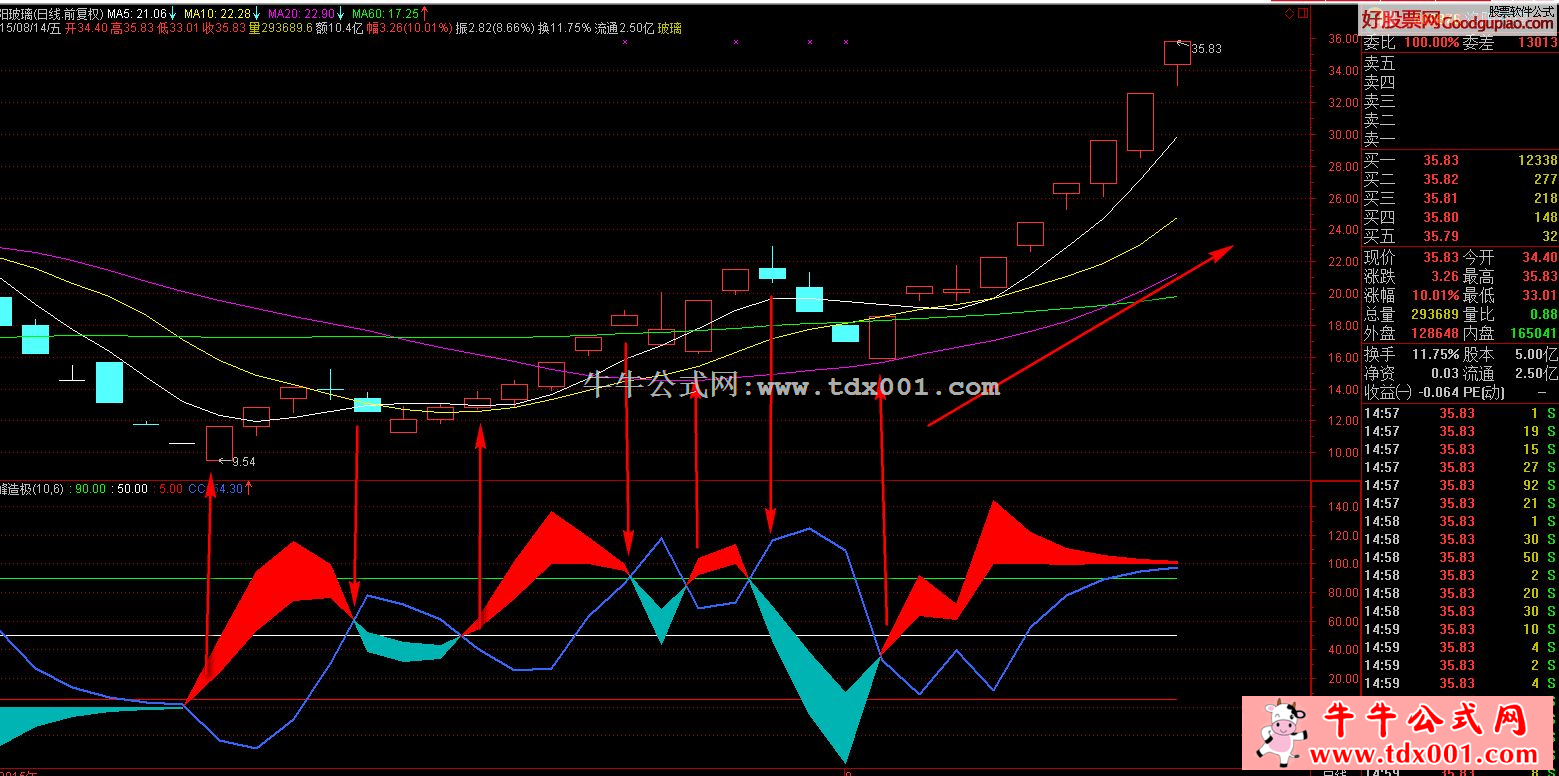Open the daily period label in stock title
Viewport: 1559px width, 776px height.
coord(68,14)
